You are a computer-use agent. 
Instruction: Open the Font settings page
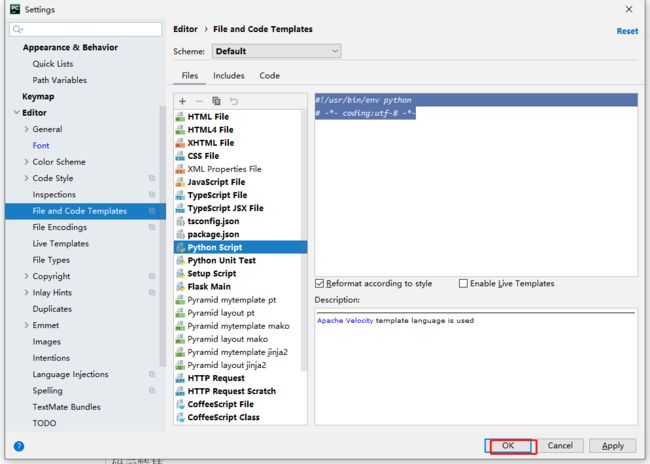(x=41, y=146)
